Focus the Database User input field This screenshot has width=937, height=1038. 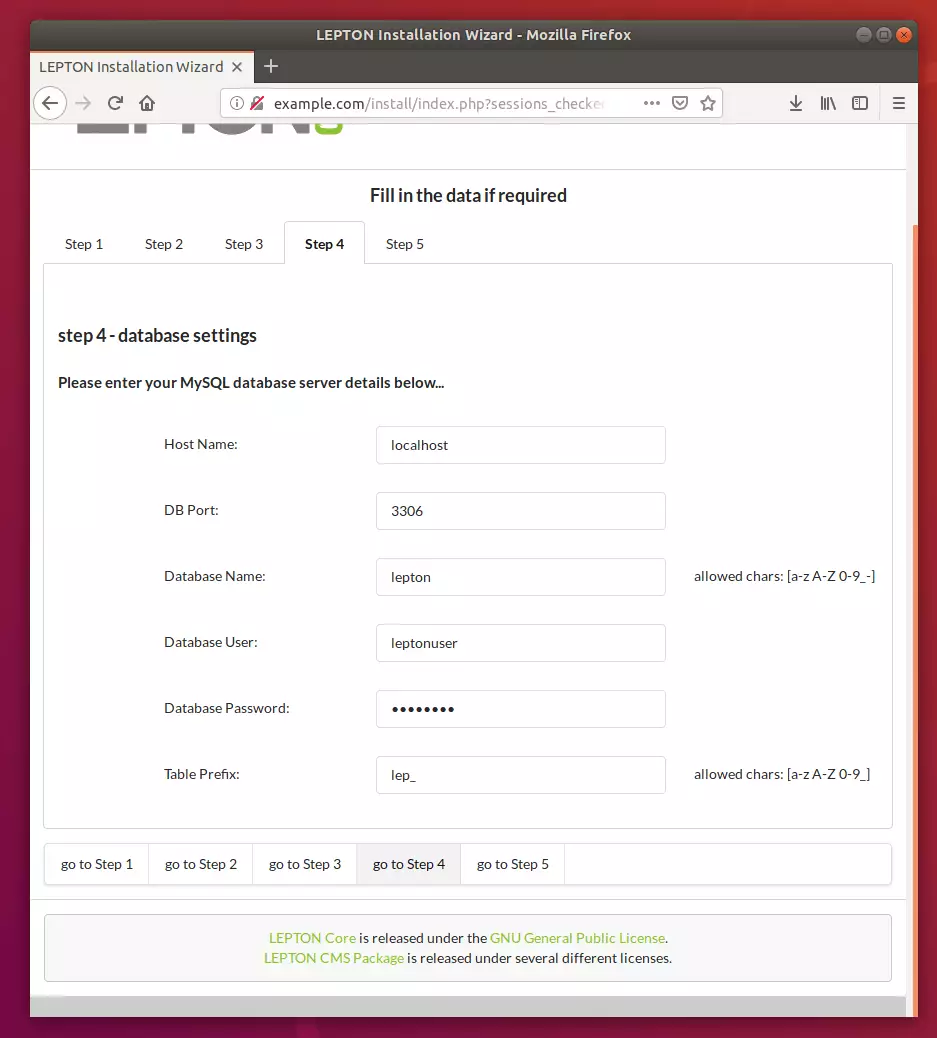point(520,643)
